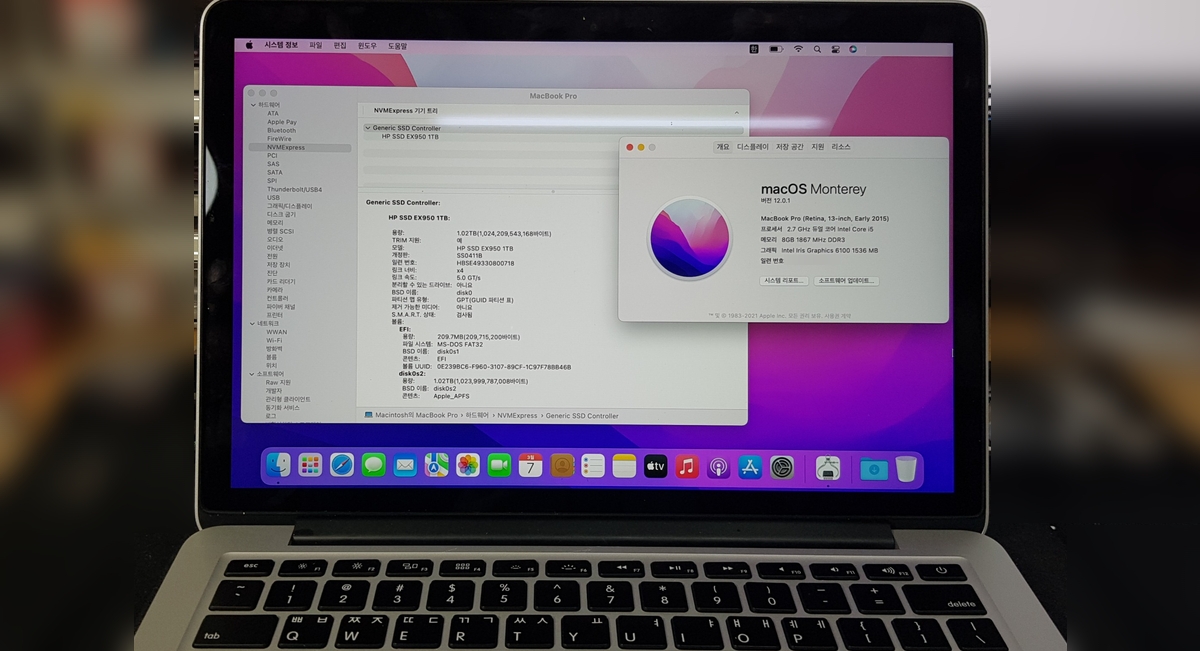Select Thunderbolt/USB4 in sidebar

pos(294,189)
